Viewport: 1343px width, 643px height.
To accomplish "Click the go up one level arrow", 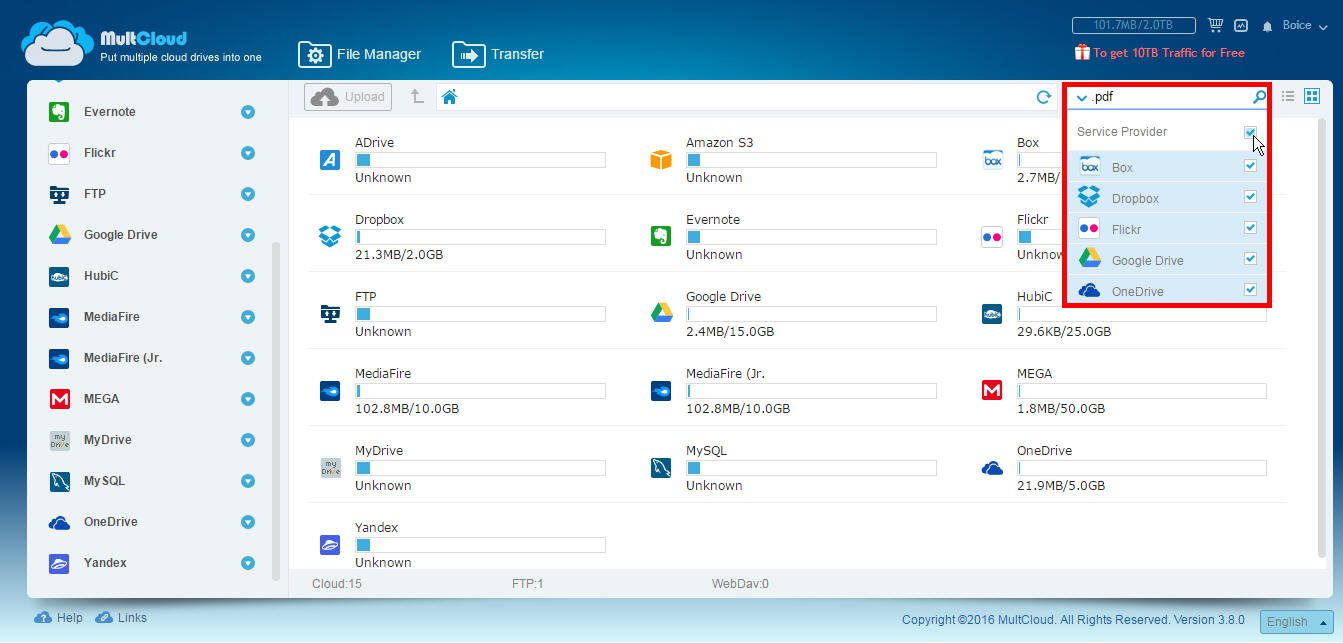I will 417,97.
